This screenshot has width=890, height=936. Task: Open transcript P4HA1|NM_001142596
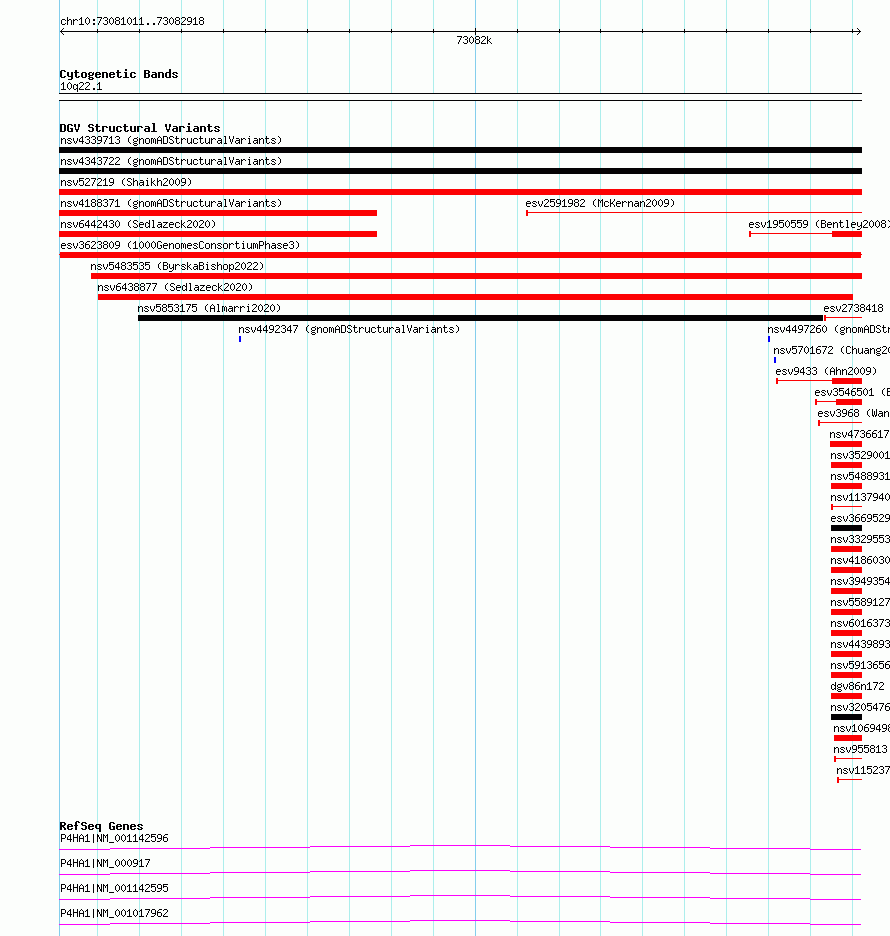pos(114,839)
